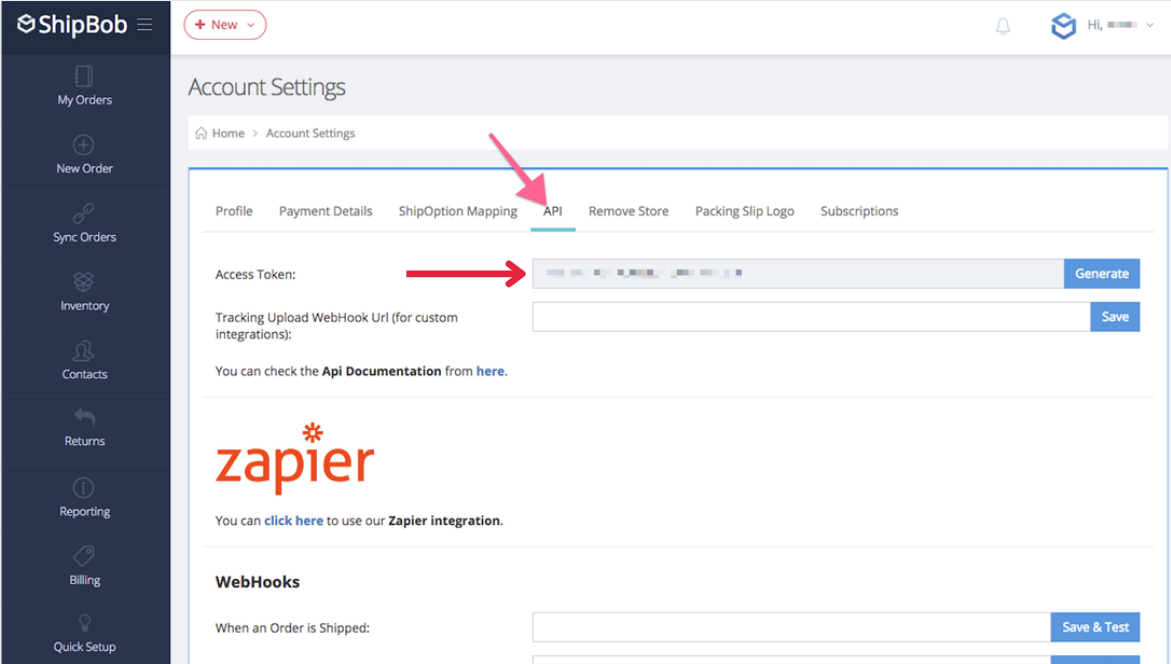1171x664 pixels.
Task: Toggle the hamburger sidebar menu
Action: 145,25
